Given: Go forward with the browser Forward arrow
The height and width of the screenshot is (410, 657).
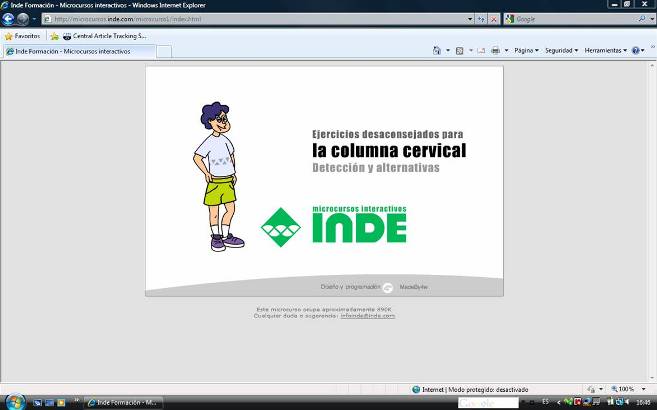Looking at the screenshot, I should pos(23,19).
